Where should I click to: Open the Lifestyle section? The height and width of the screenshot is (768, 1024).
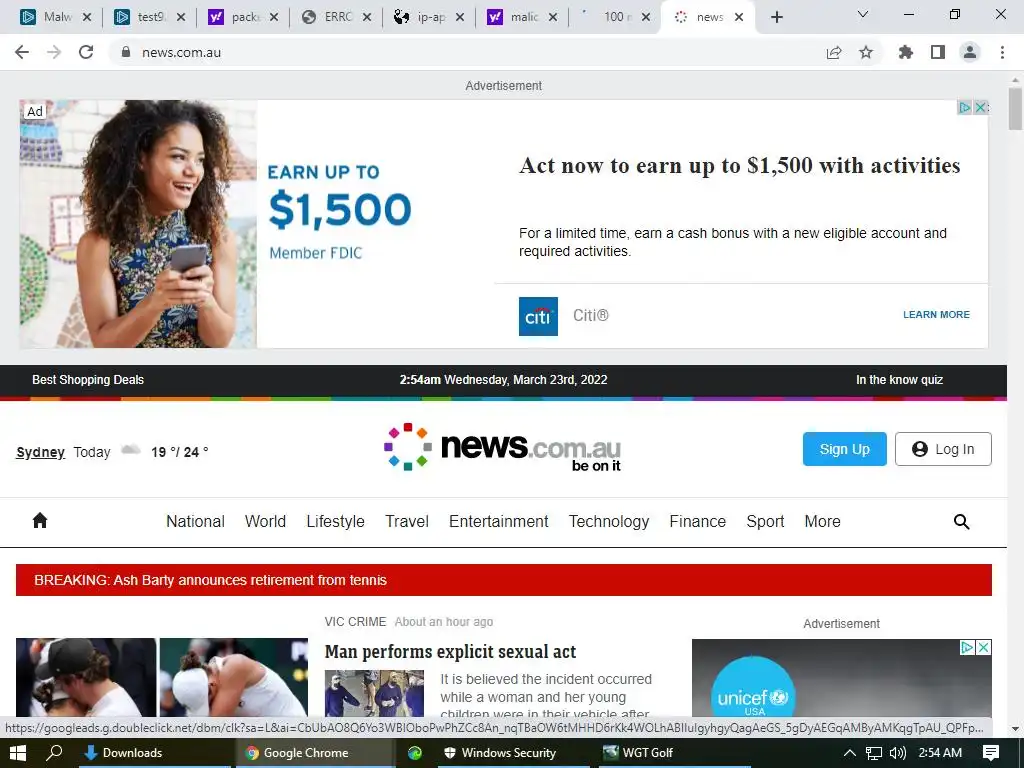point(336,521)
